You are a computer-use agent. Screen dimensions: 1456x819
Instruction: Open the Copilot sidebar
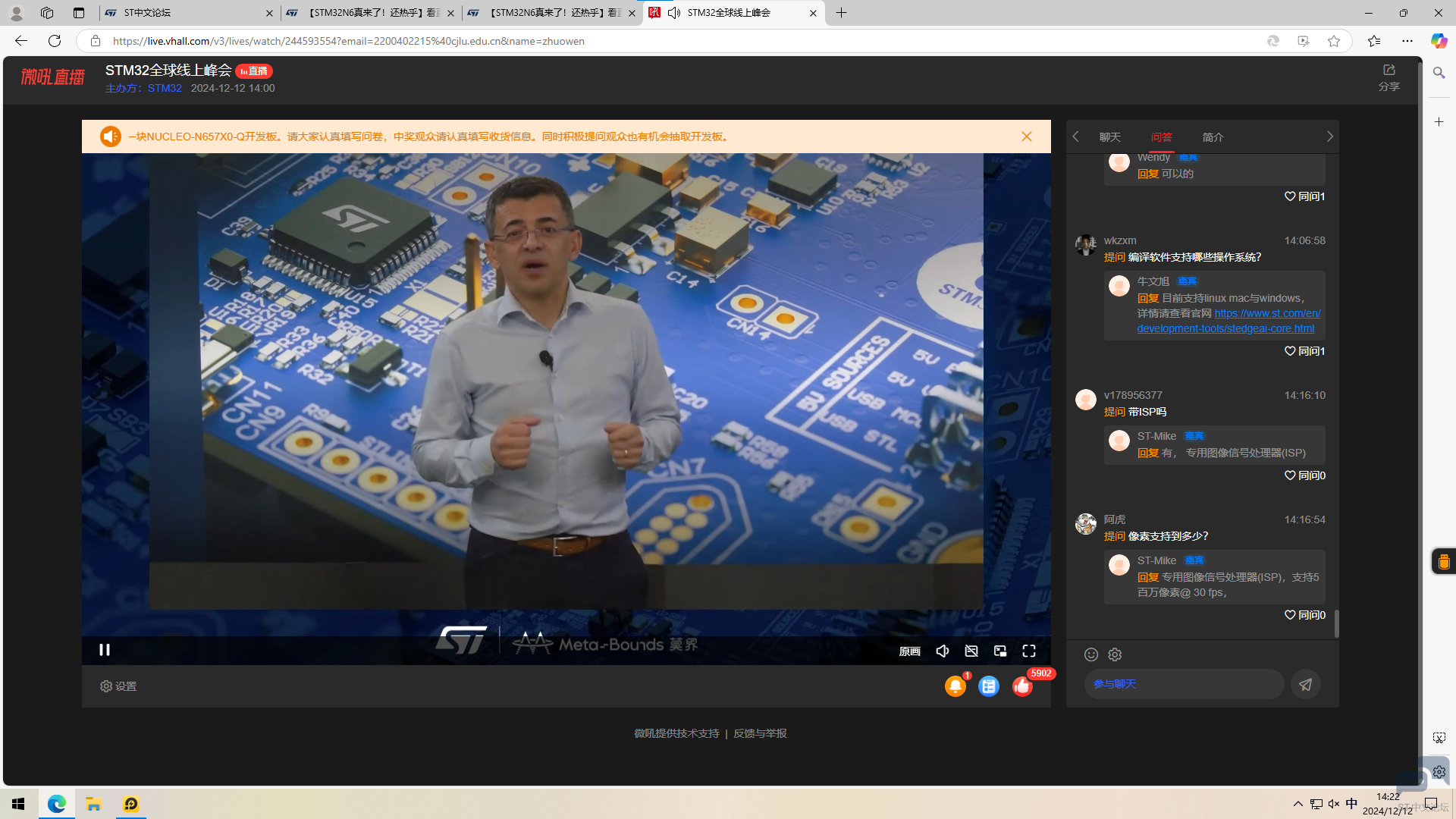coord(1439,41)
